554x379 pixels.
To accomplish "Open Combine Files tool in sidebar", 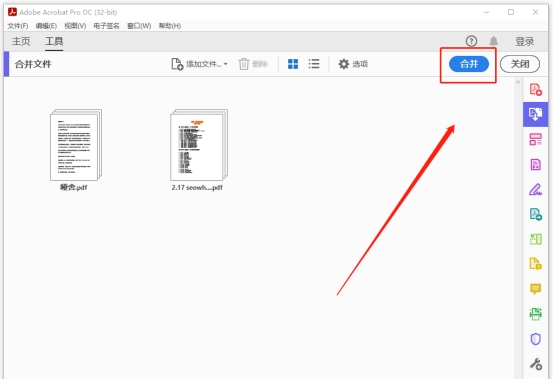I will click(x=536, y=114).
